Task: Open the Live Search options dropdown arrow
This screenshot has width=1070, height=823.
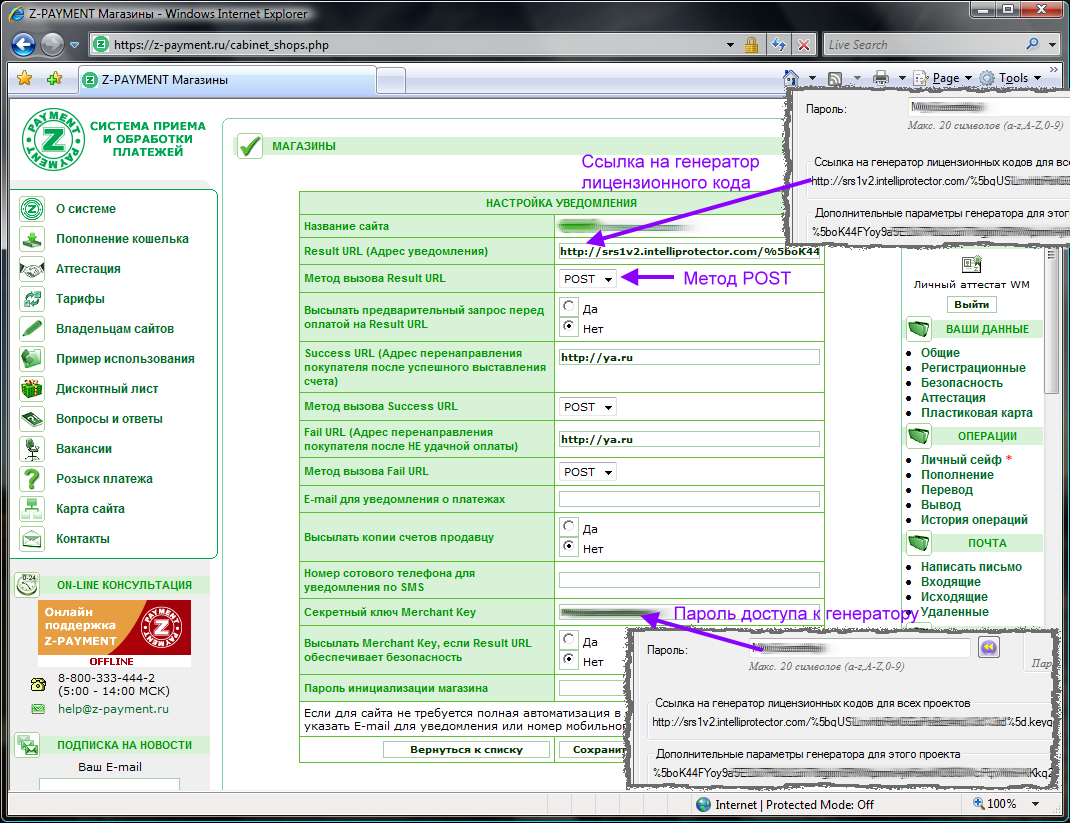Action: coord(1052,45)
